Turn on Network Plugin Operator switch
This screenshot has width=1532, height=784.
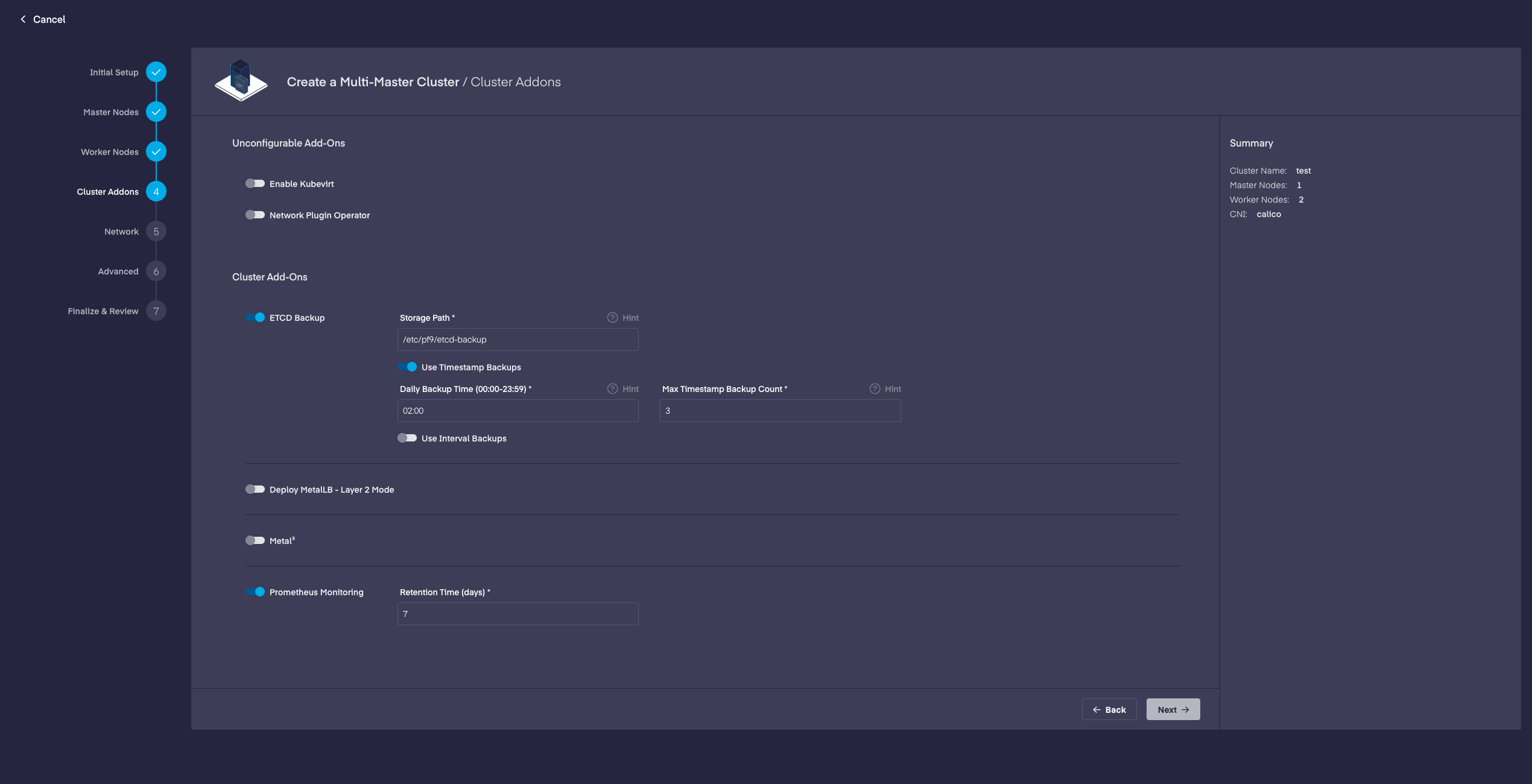[x=255, y=215]
